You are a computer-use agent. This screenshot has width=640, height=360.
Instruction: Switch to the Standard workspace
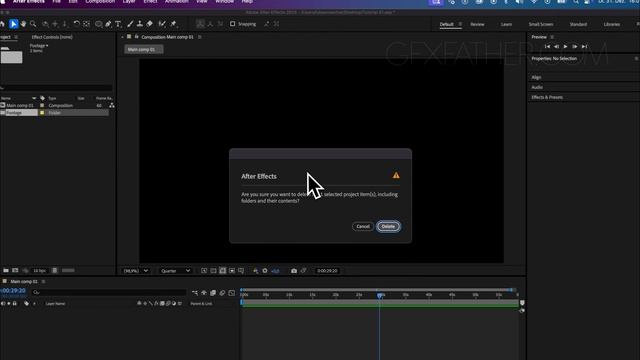point(578,24)
